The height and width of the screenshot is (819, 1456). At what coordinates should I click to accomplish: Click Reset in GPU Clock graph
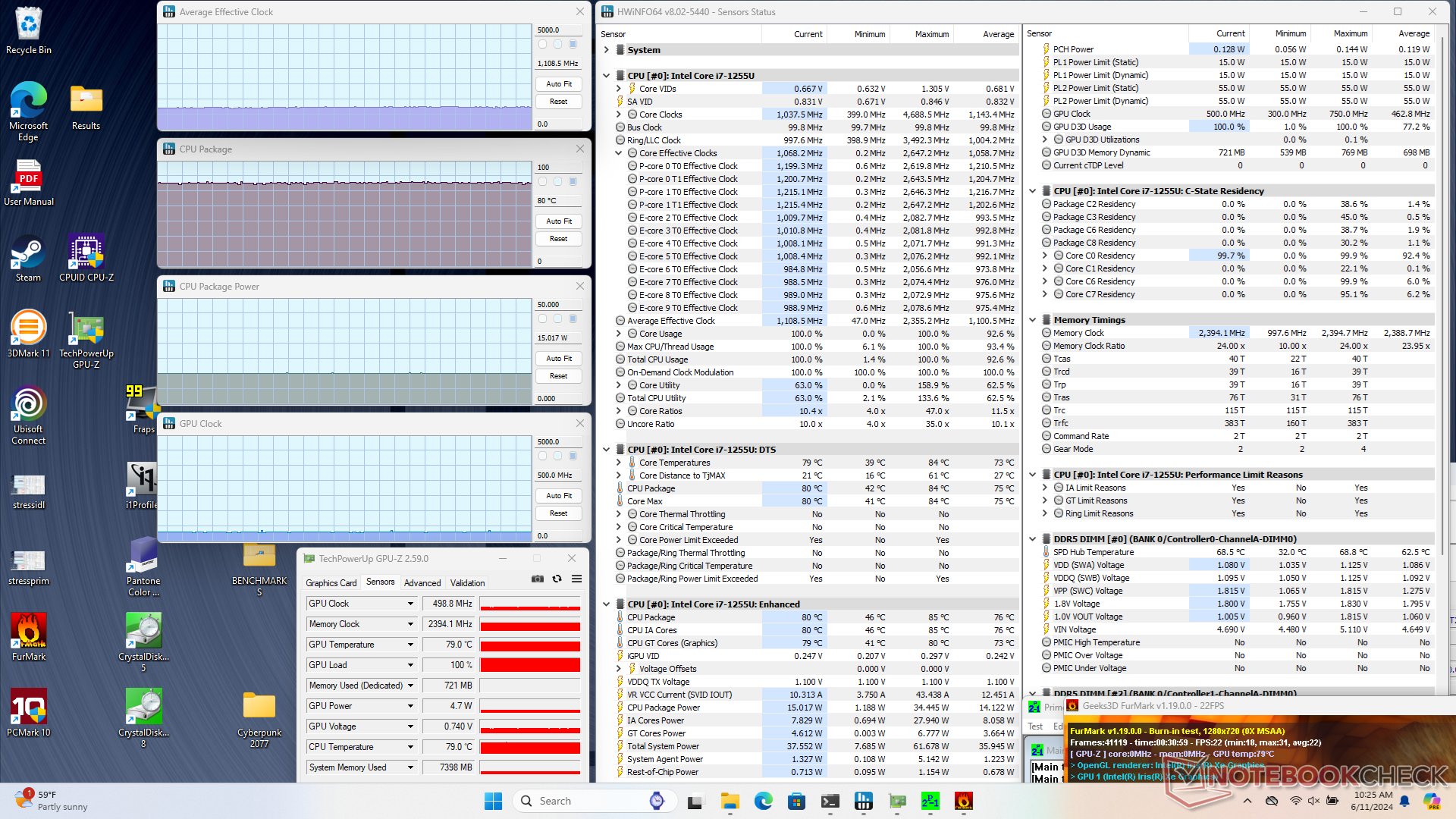tap(559, 513)
